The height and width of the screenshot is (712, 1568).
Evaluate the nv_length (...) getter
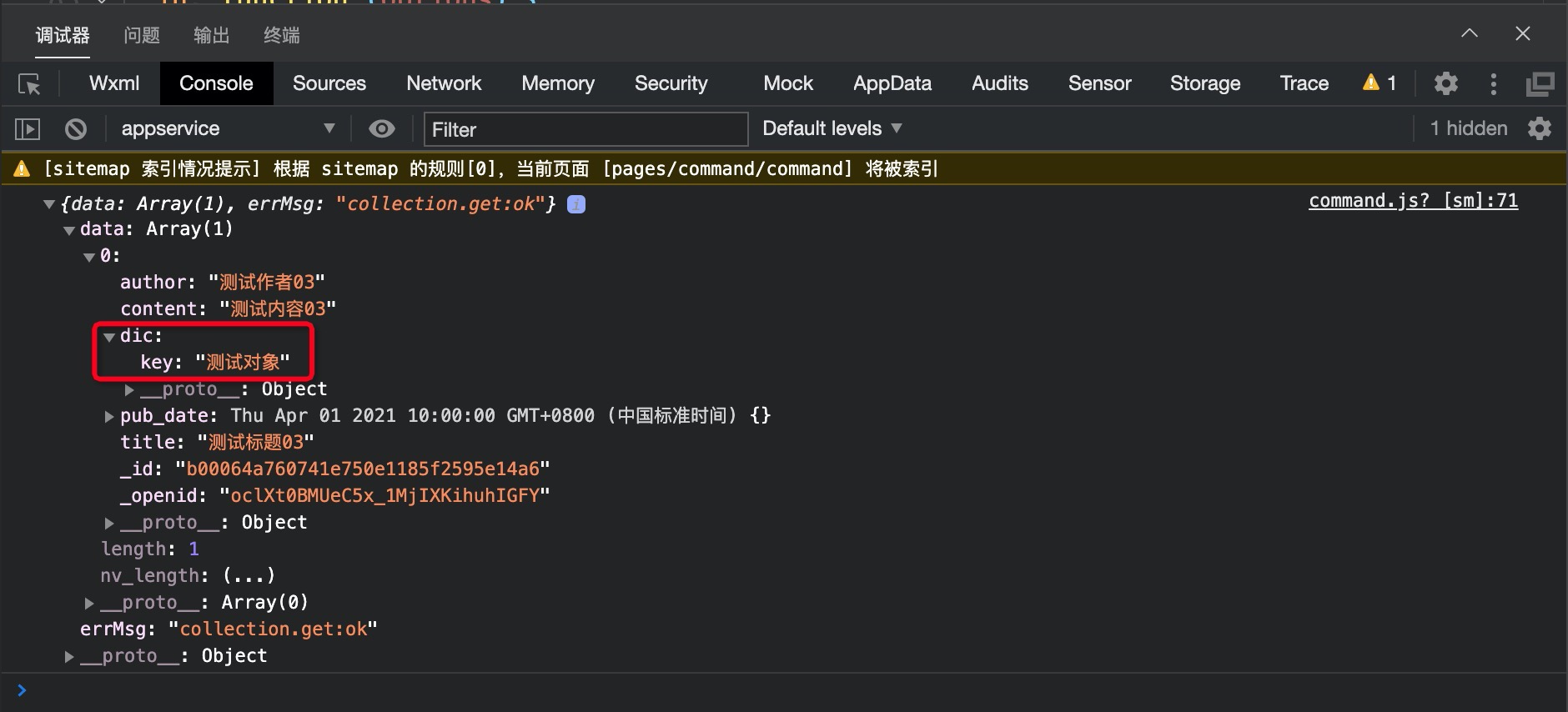coord(249,576)
